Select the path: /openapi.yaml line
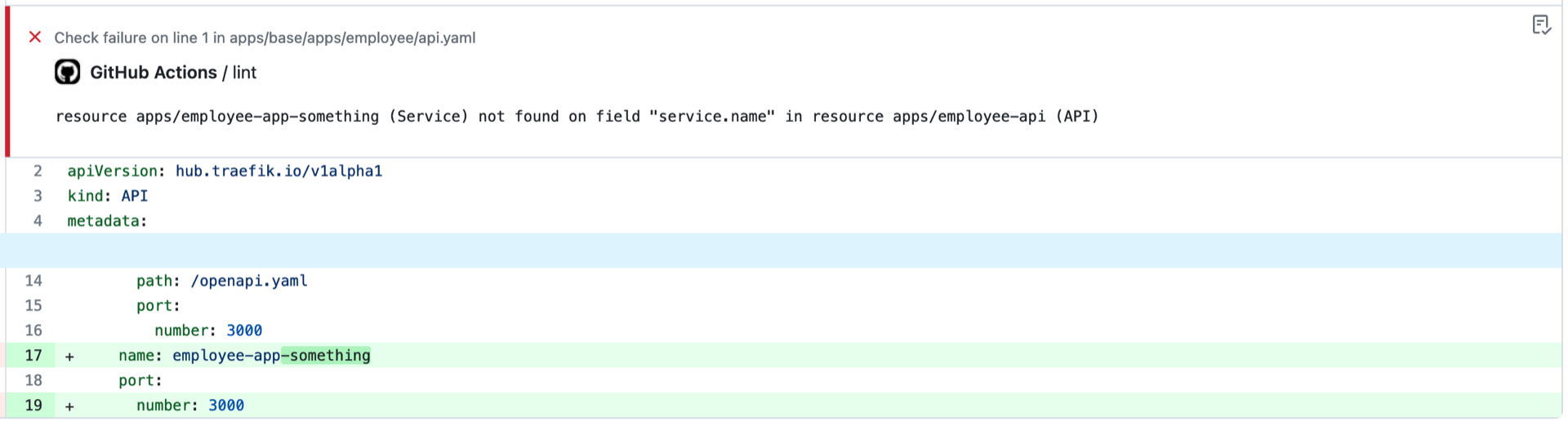 (x=222, y=281)
